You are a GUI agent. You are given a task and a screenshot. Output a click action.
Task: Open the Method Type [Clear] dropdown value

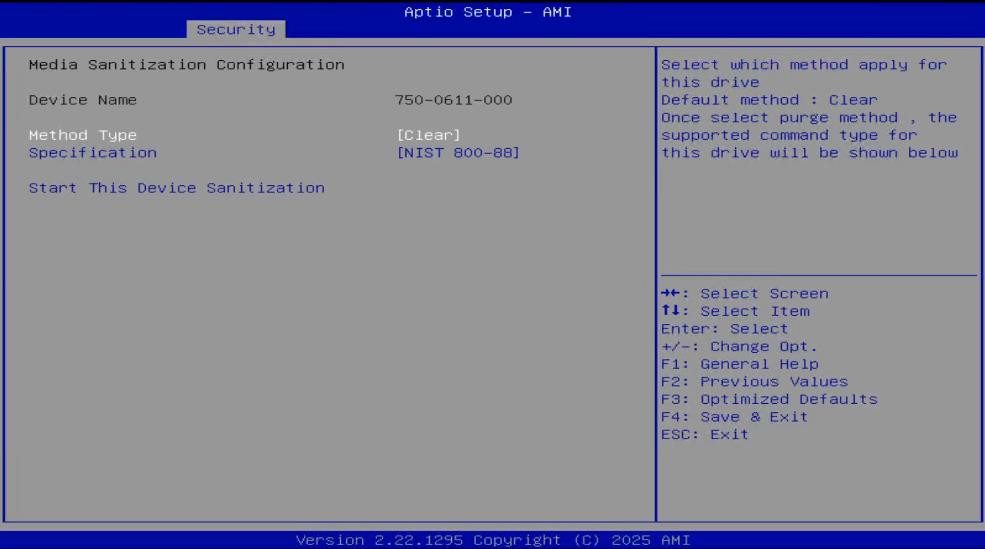point(429,135)
